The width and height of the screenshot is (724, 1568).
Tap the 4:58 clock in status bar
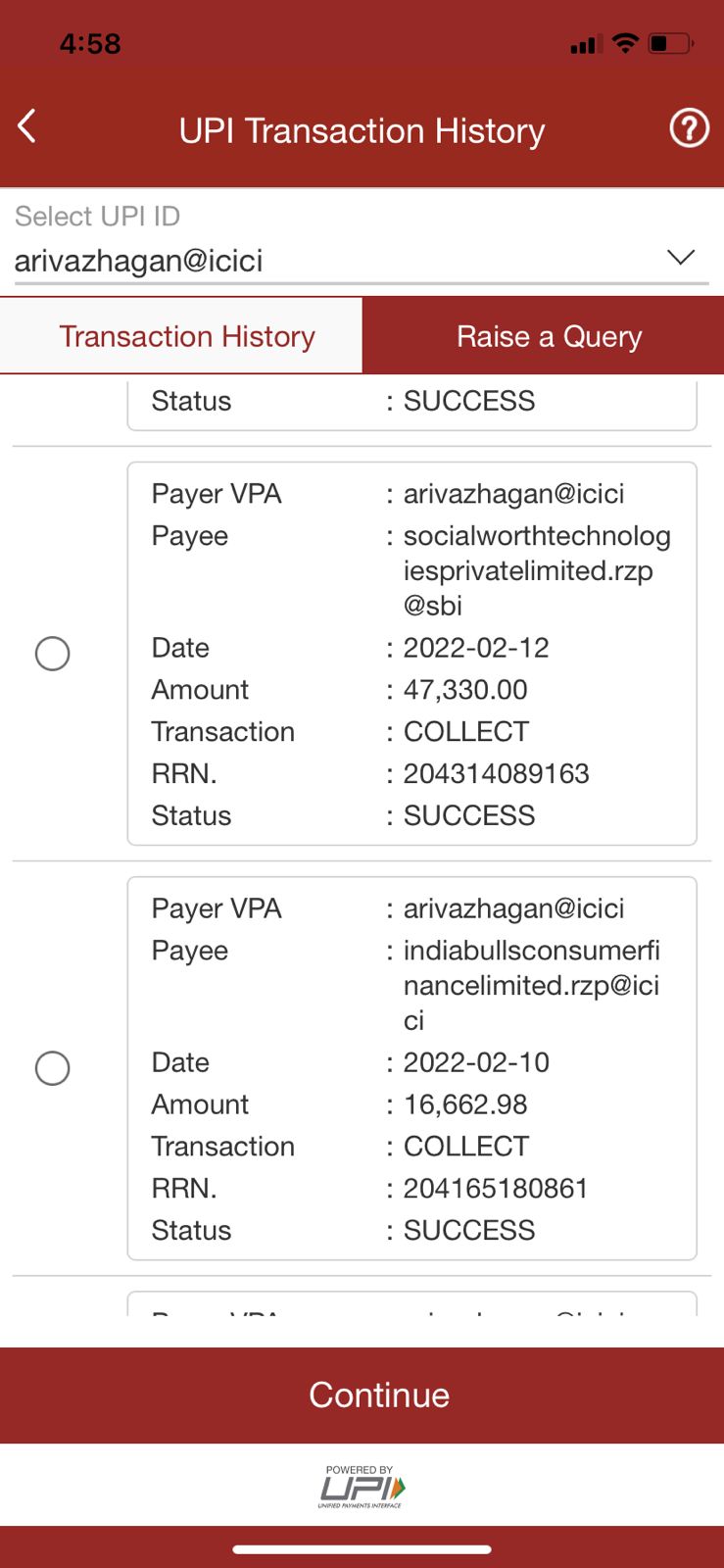point(90,44)
